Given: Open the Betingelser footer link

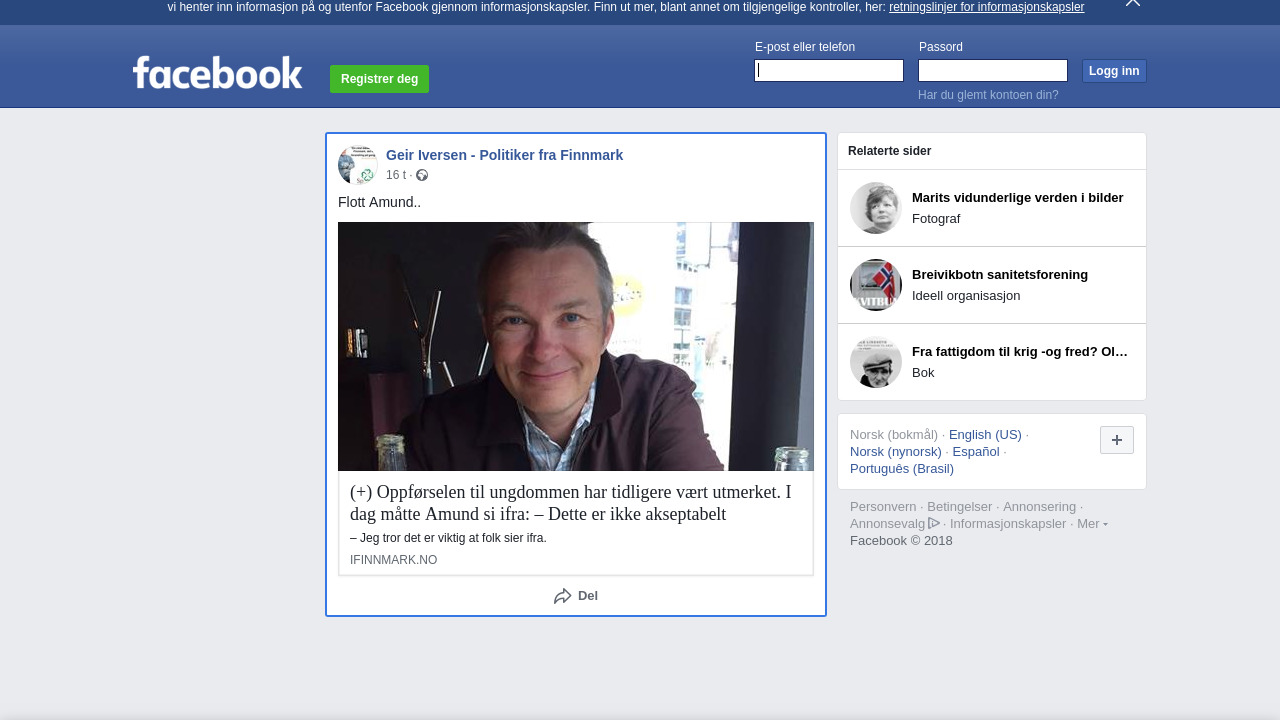Looking at the screenshot, I should (x=960, y=507).
